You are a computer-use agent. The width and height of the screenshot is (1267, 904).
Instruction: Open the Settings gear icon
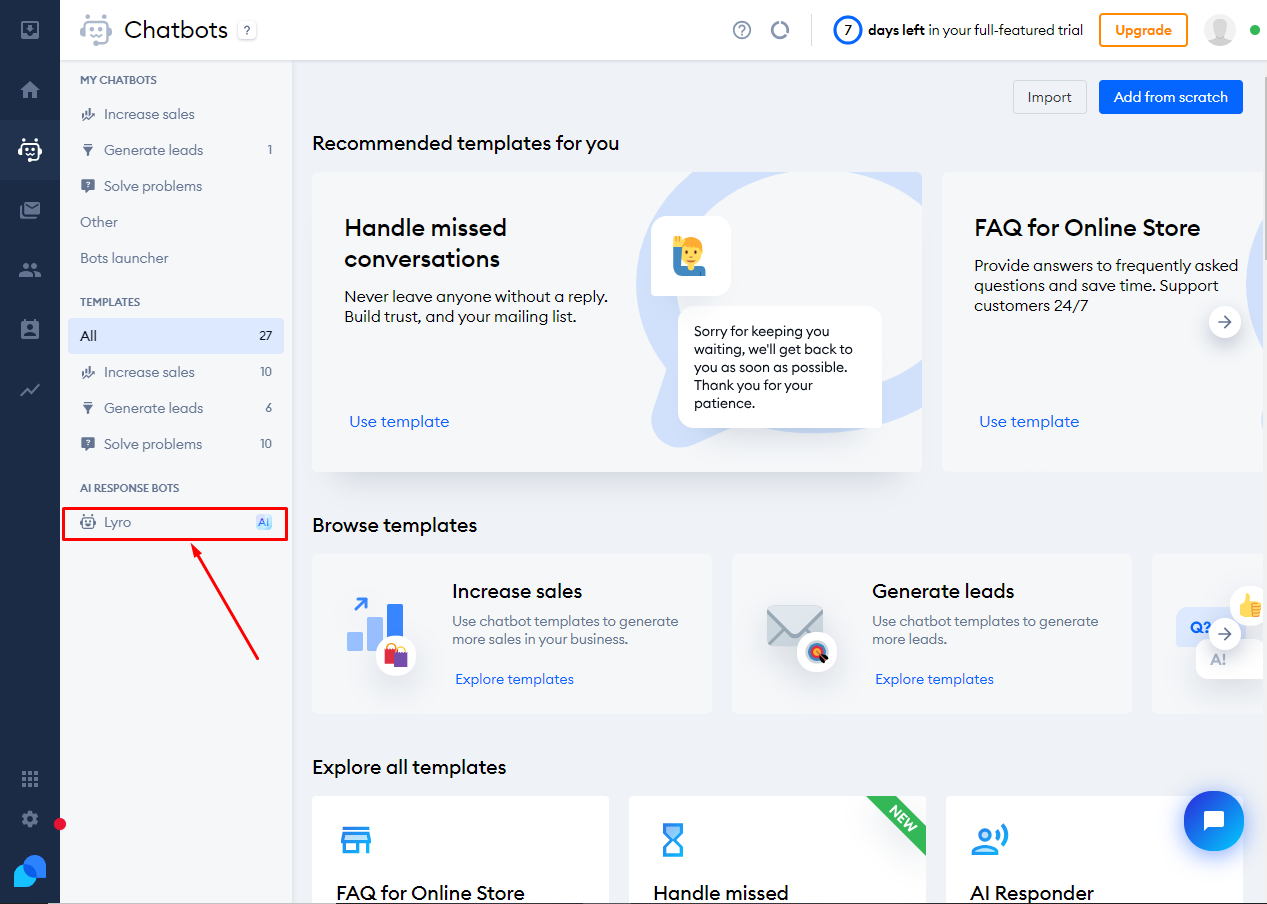click(x=30, y=819)
